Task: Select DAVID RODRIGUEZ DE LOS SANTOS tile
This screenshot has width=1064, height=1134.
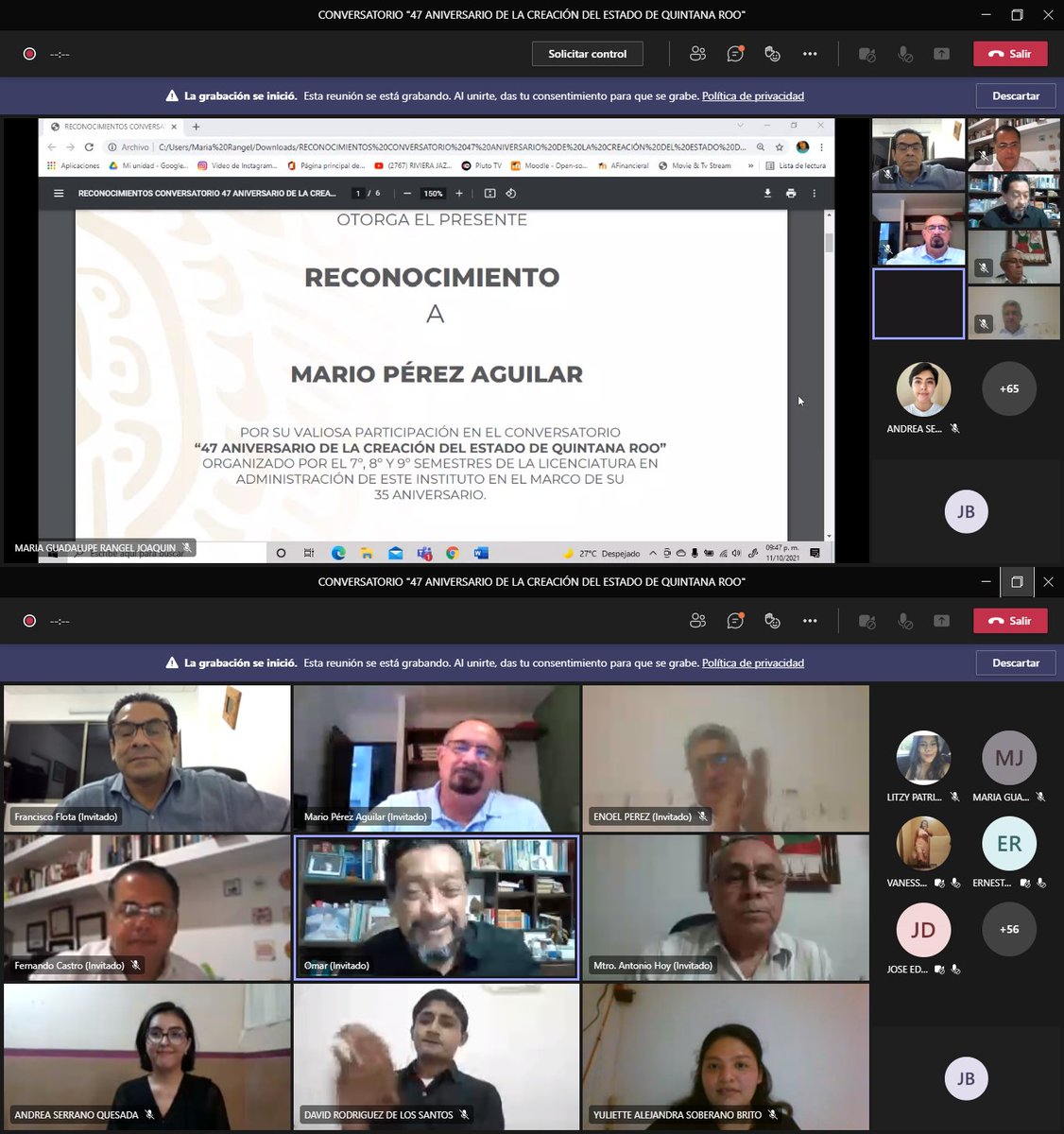Action: pyautogui.click(x=437, y=1057)
